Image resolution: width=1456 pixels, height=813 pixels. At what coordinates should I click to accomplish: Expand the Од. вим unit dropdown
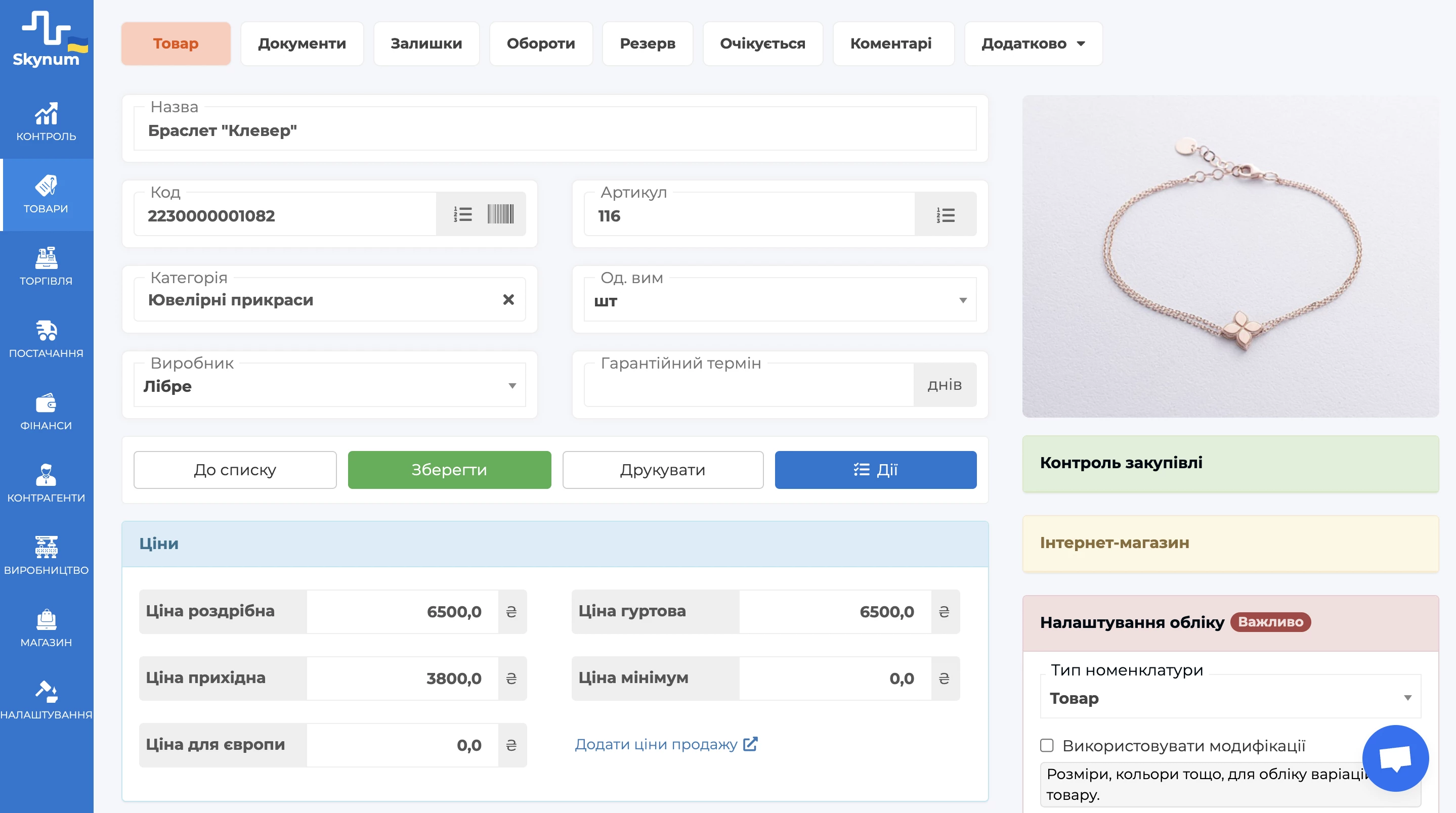(963, 300)
